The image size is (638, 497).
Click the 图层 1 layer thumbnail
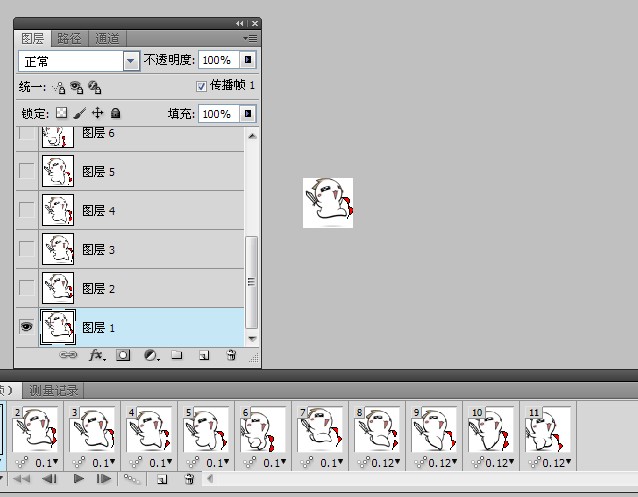click(58, 327)
